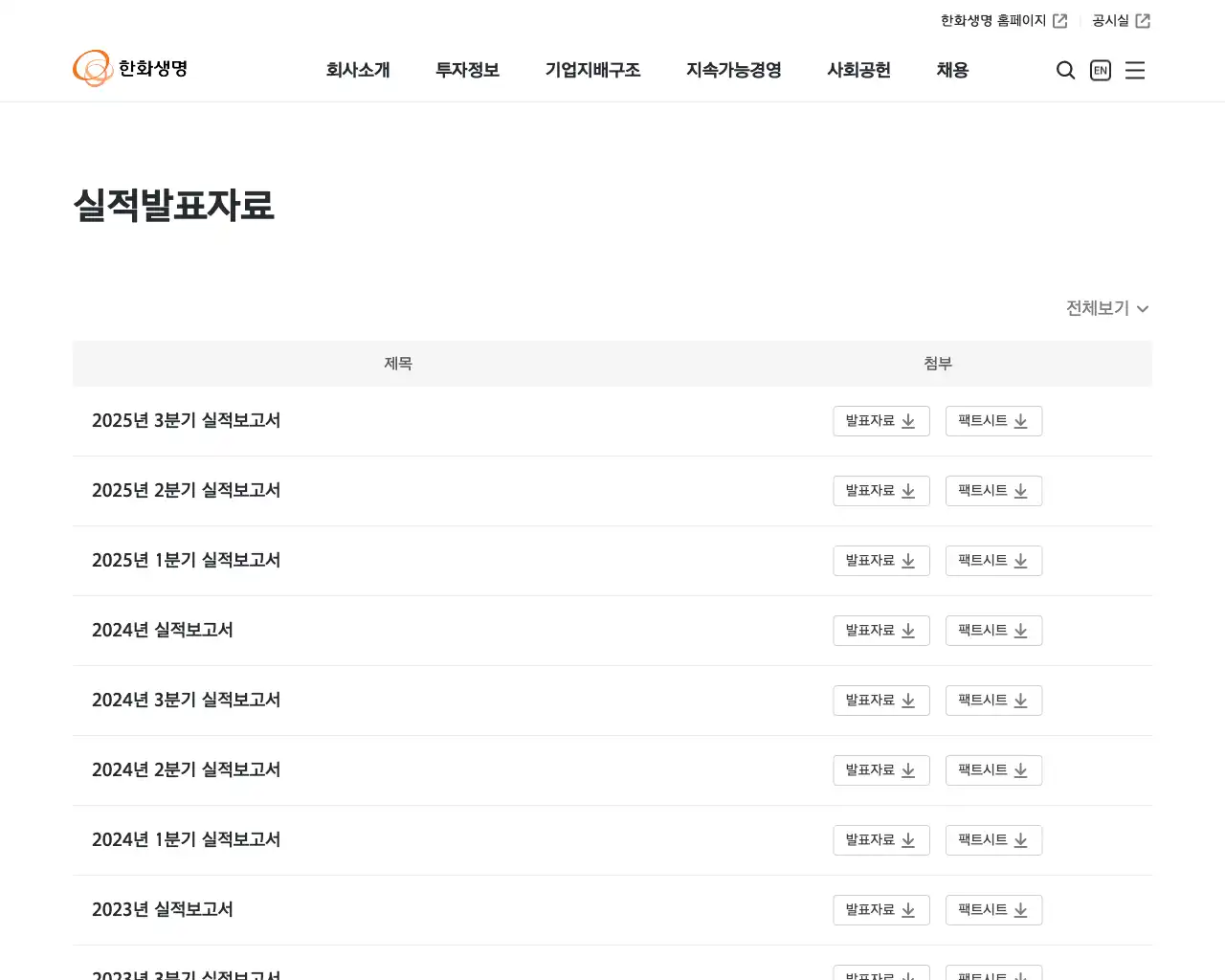Open the 회사소개 menu

coord(359,70)
